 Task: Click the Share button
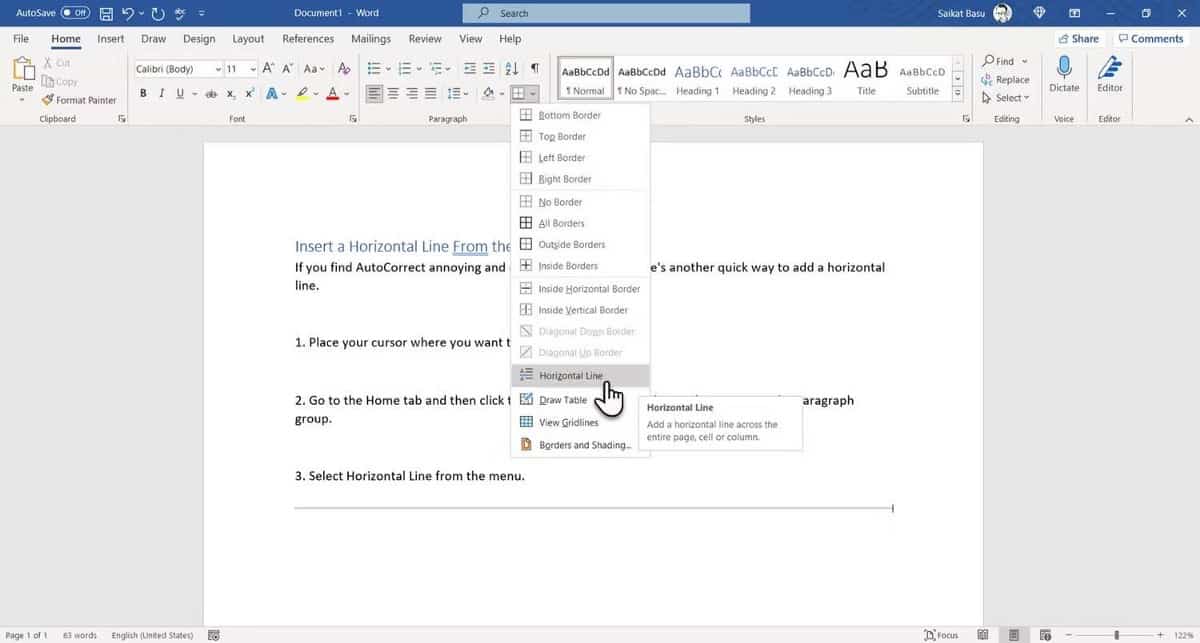(x=1079, y=38)
